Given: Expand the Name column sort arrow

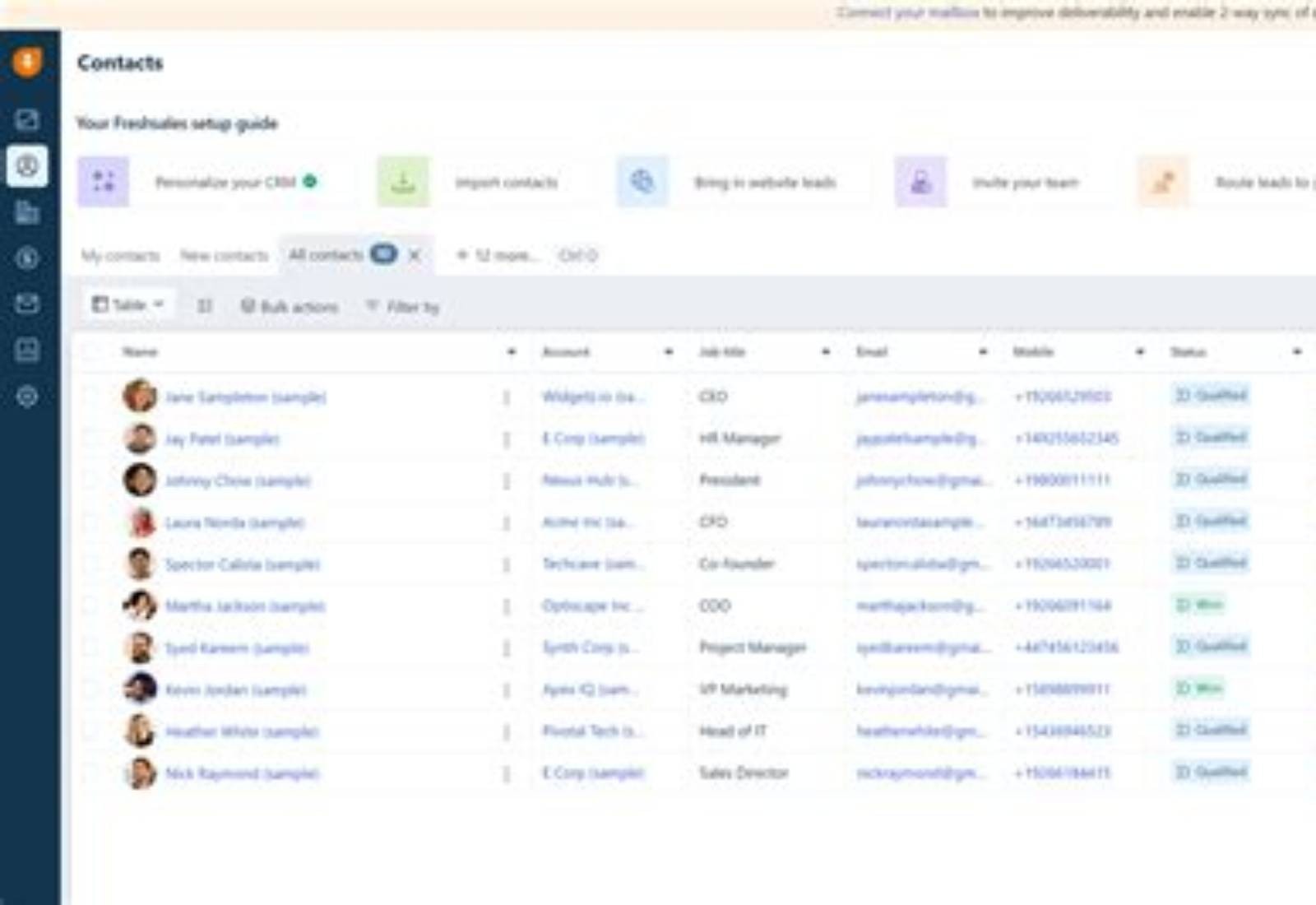Looking at the screenshot, I should pyautogui.click(x=512, y=352).
